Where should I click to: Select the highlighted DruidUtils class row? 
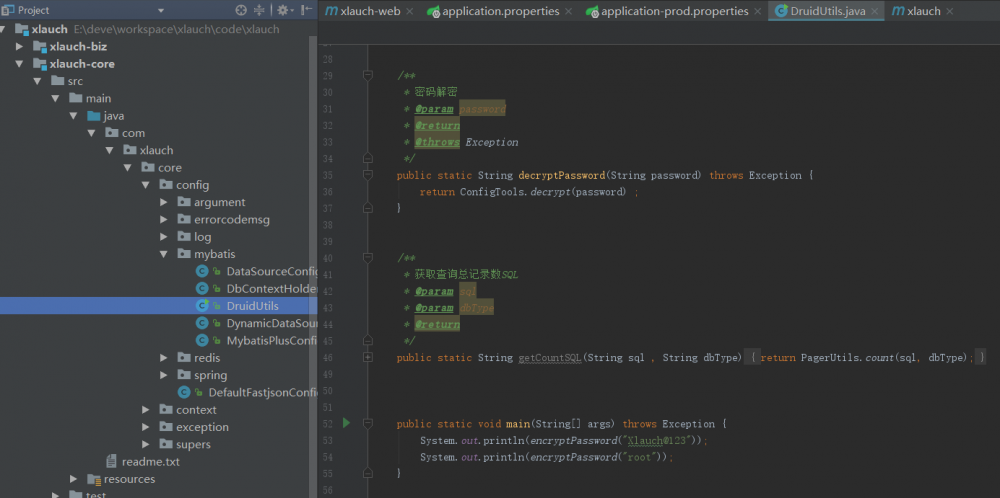tap(158, 305)
